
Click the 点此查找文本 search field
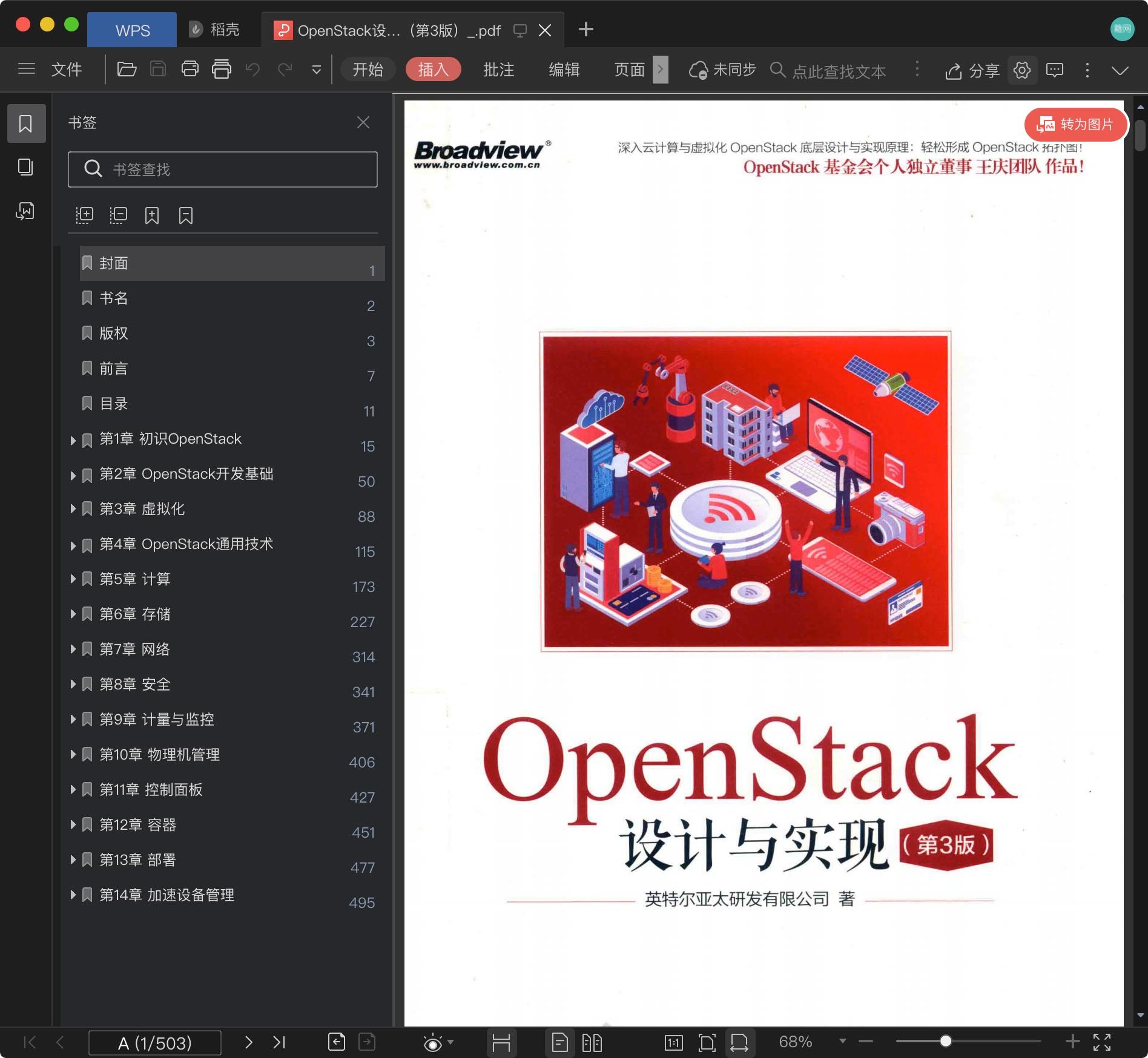pyautogui.click(x=839, y=71)
